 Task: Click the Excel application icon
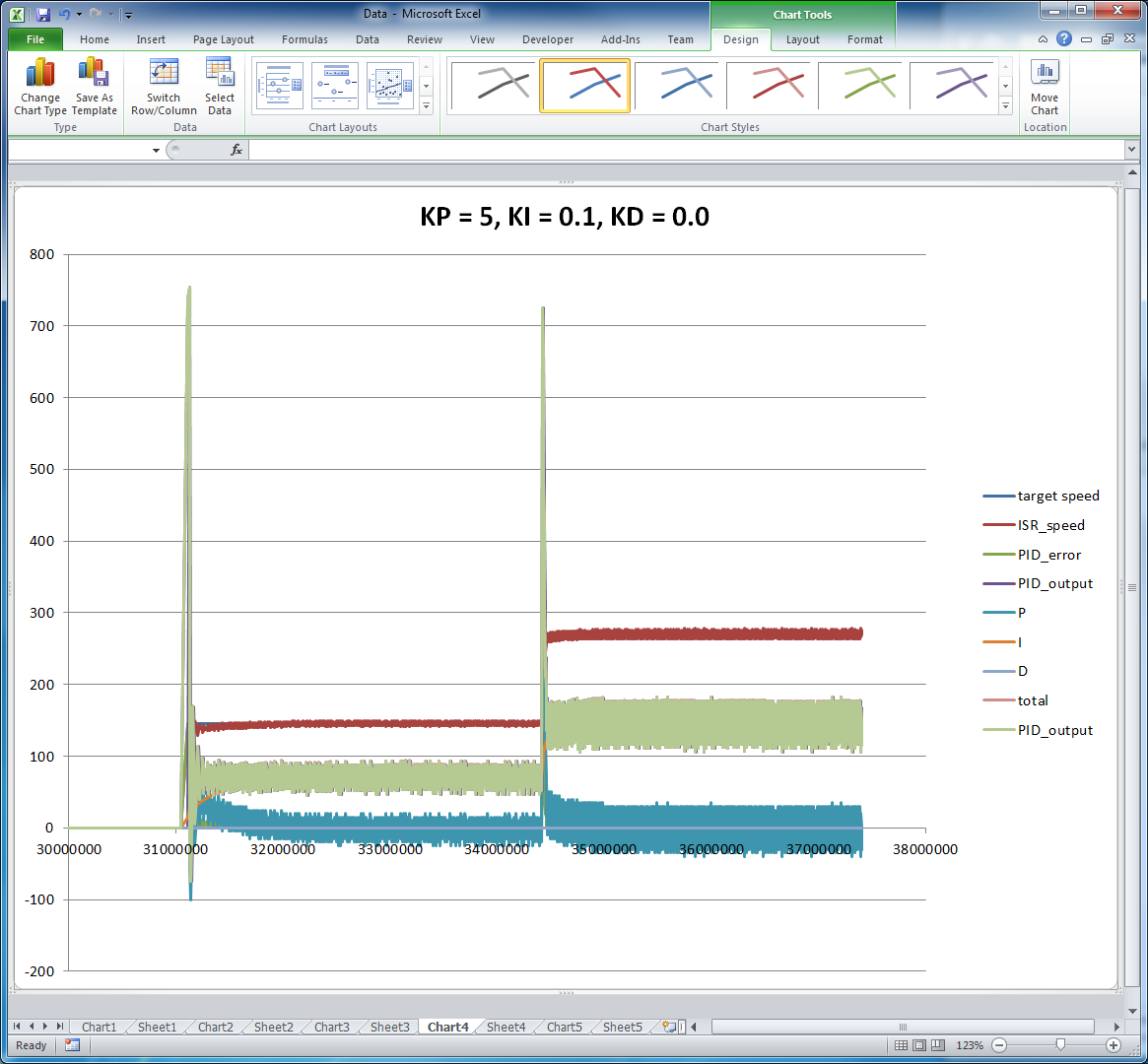[17, 14]
